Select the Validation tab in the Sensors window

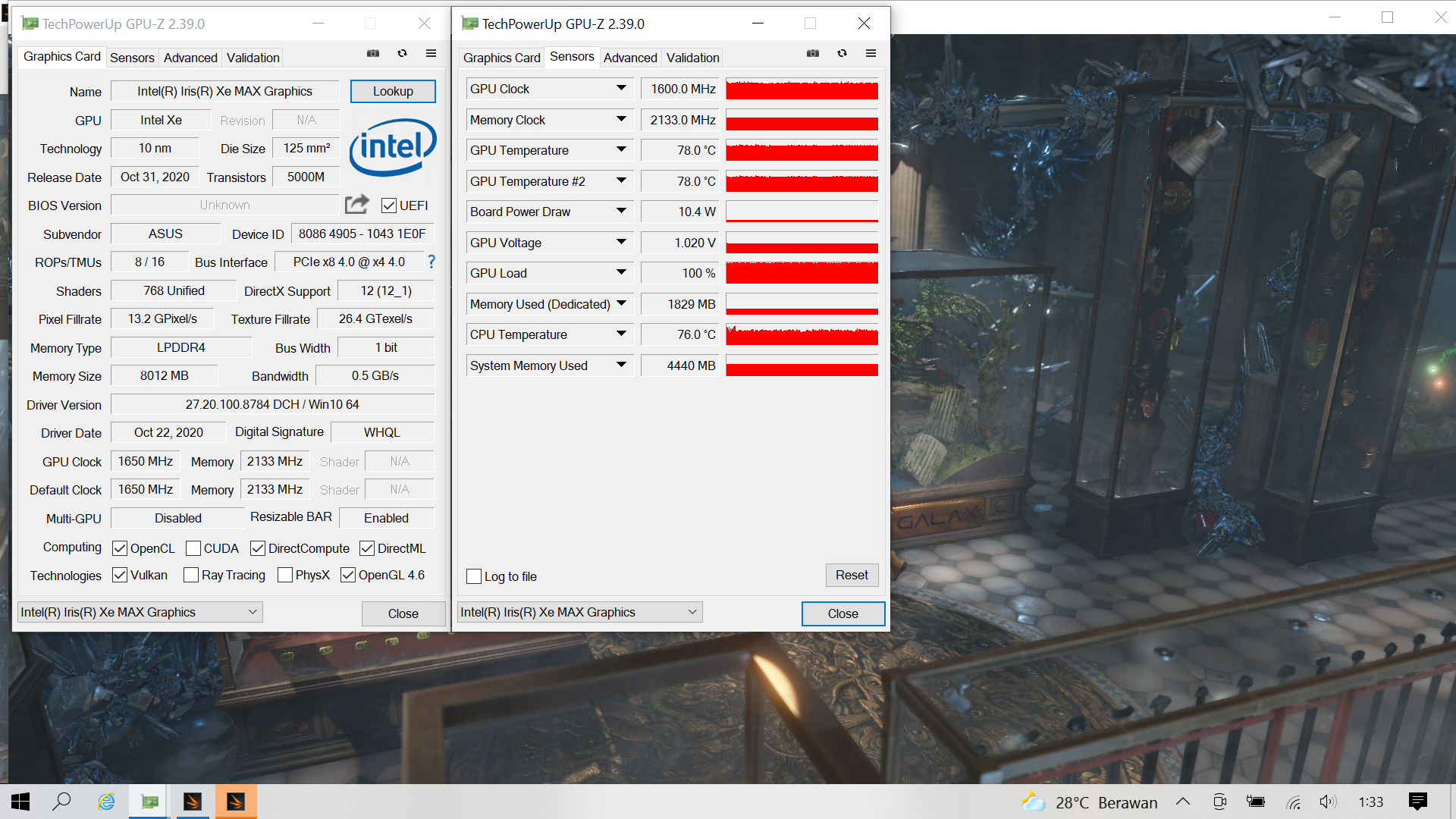692,57
